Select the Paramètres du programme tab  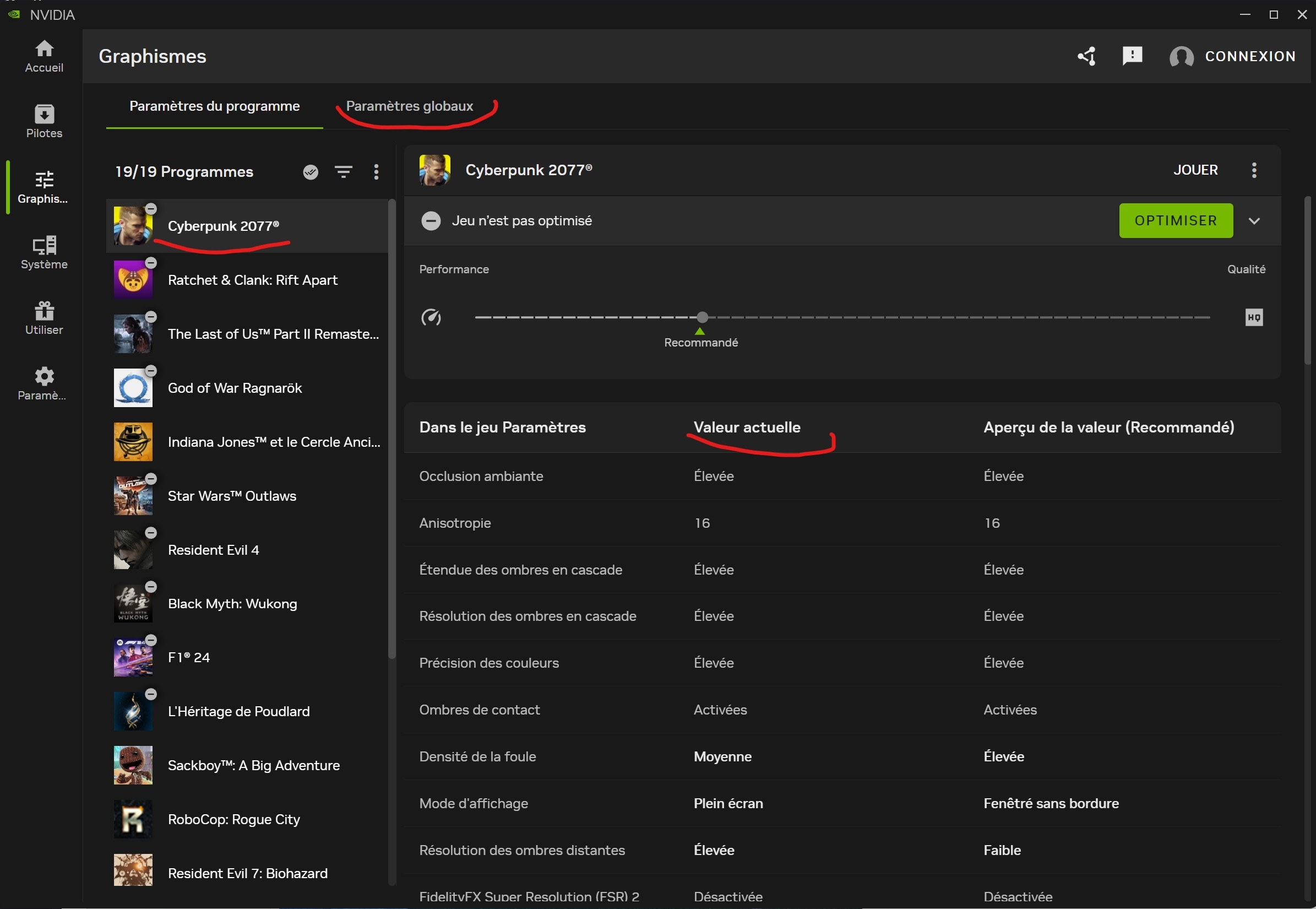click(x=214, y=106)
